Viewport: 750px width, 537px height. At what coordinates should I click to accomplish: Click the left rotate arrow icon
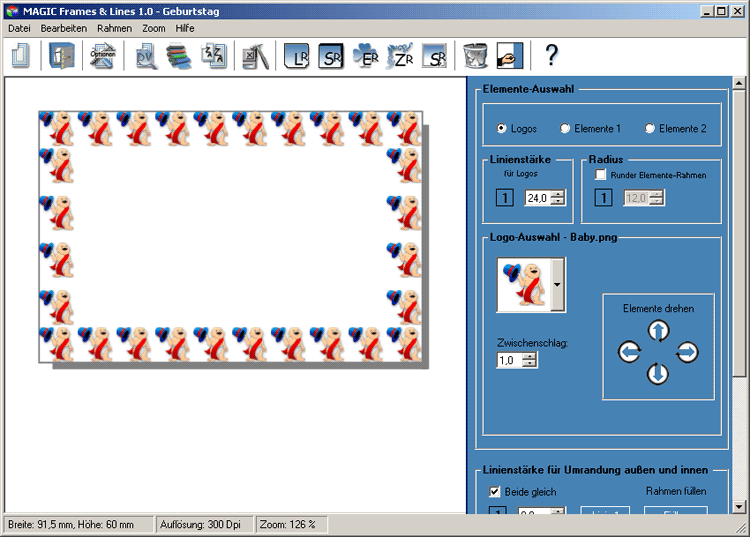[629, 352]
